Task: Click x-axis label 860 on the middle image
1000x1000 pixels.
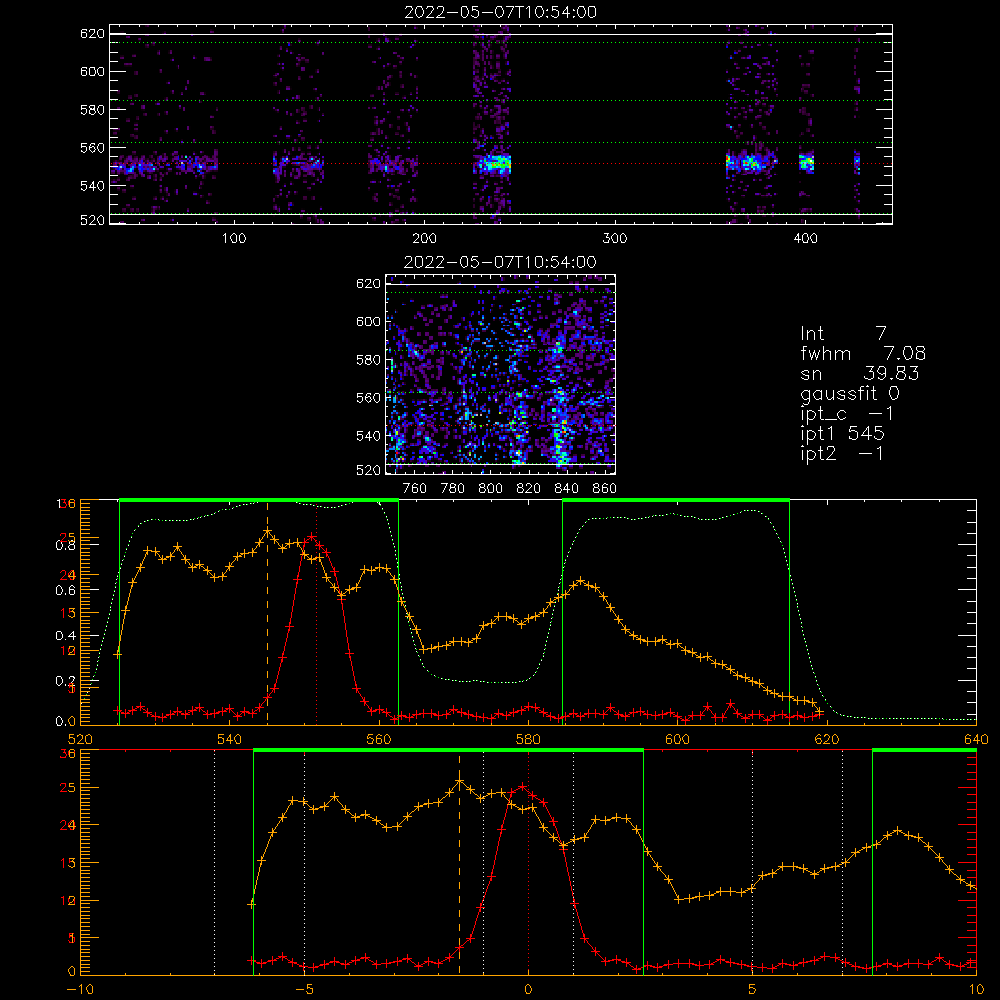Action: [605, 489]
